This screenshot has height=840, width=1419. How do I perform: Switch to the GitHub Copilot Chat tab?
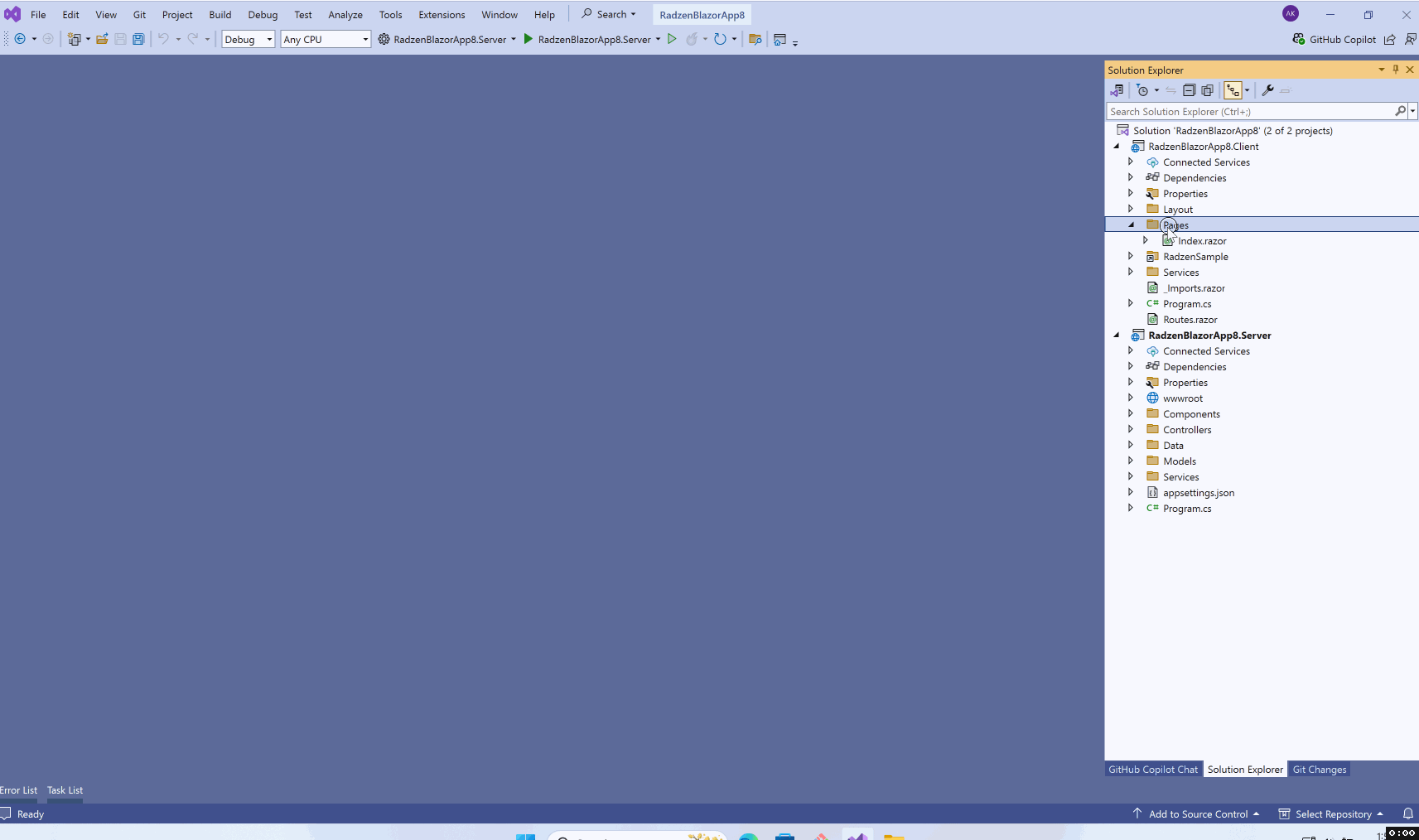click(x=1153, y=769)
